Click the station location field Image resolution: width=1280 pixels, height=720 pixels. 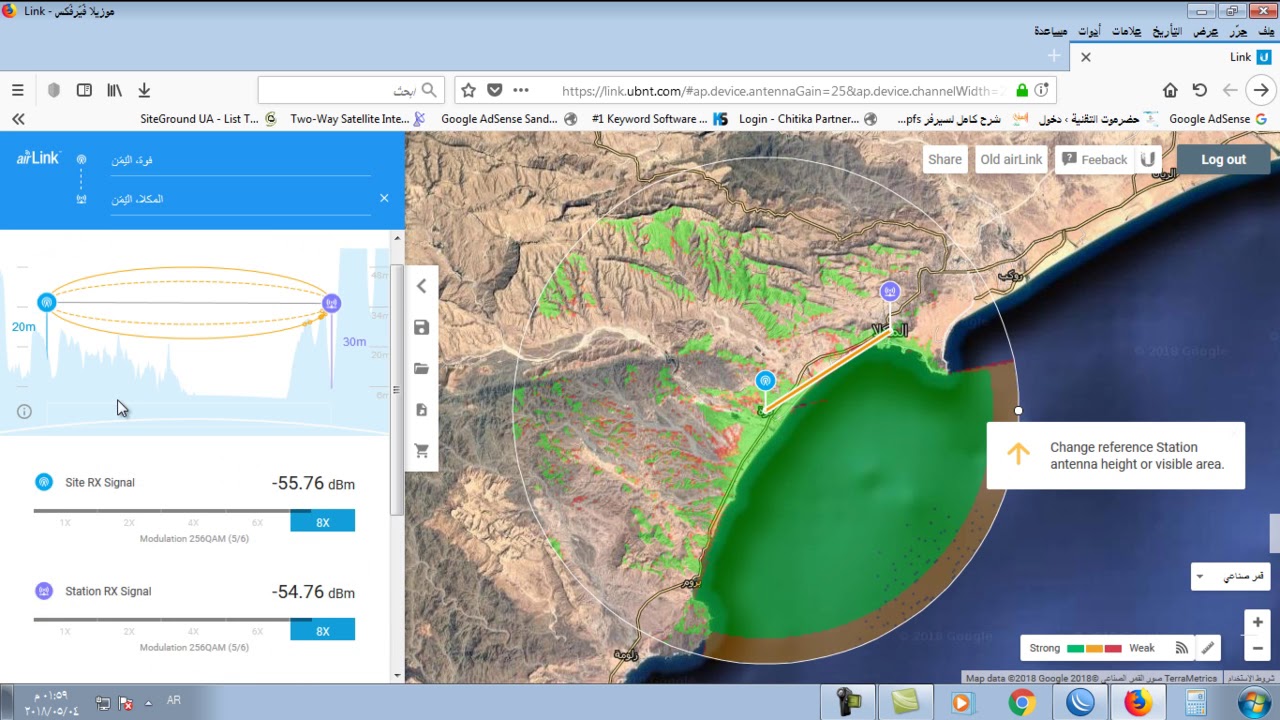240,199
